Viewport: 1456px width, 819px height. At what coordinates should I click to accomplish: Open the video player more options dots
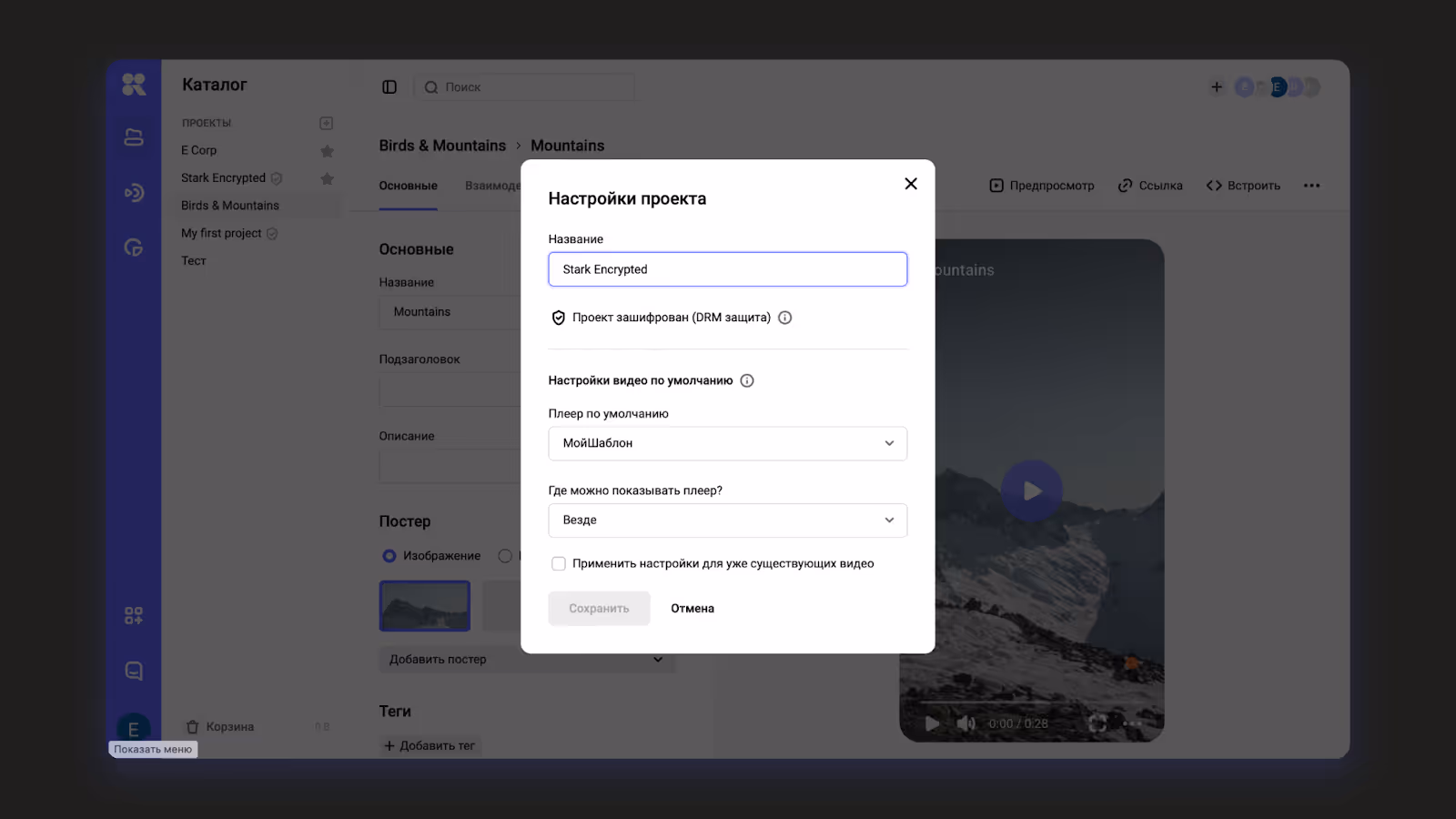(1131, 724)
